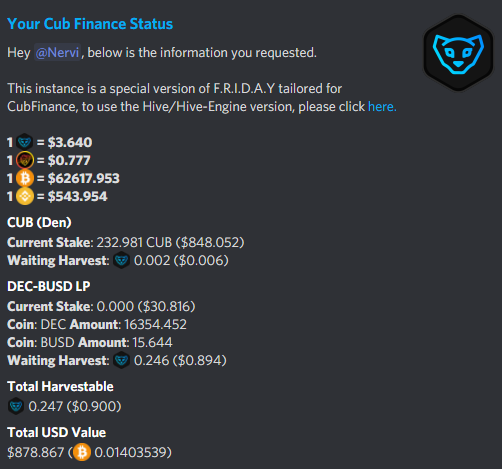Click the 232.981 CUB current stake value
The image size is (502, 469).
(134, 242)
